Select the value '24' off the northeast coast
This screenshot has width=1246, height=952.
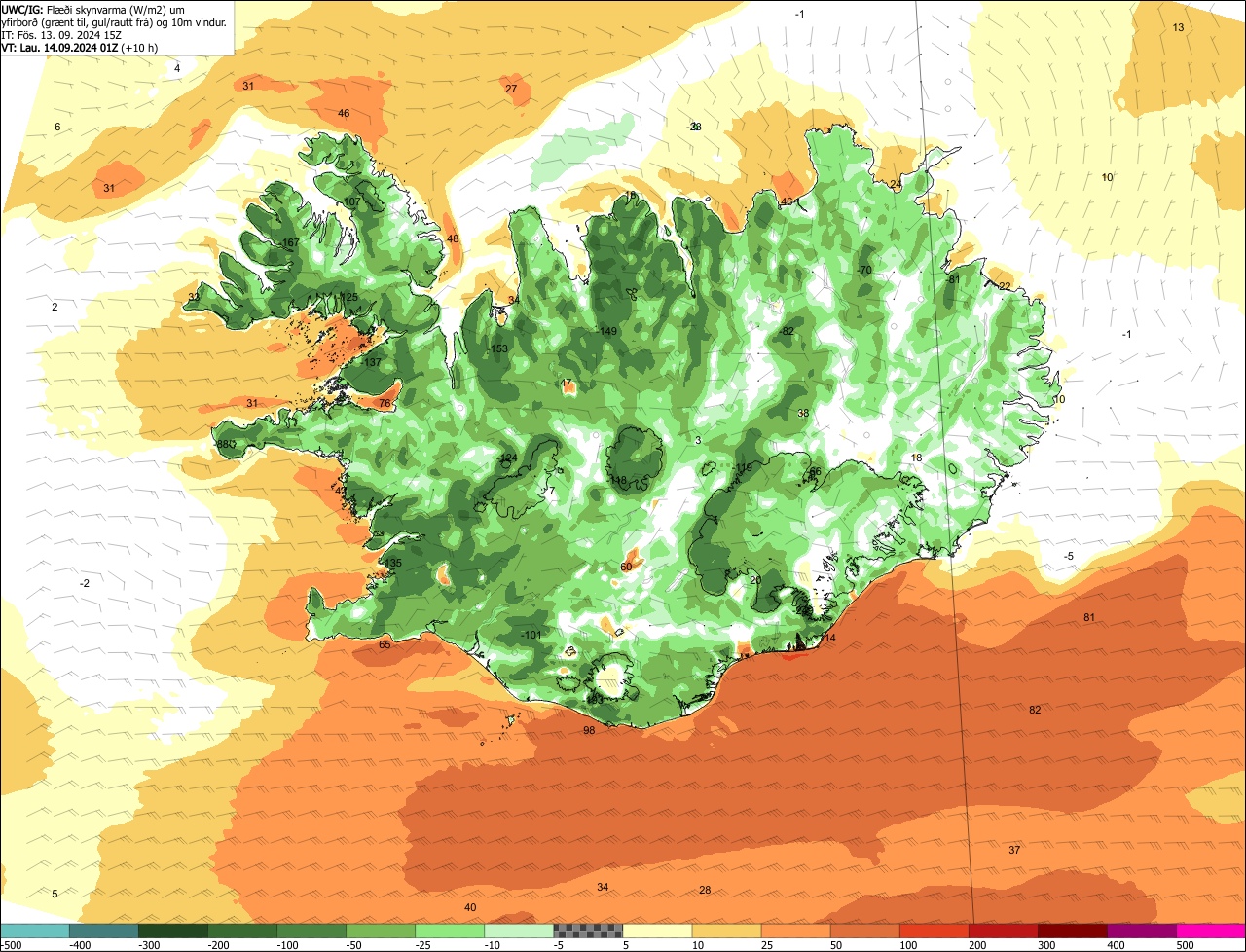point(896,184)
